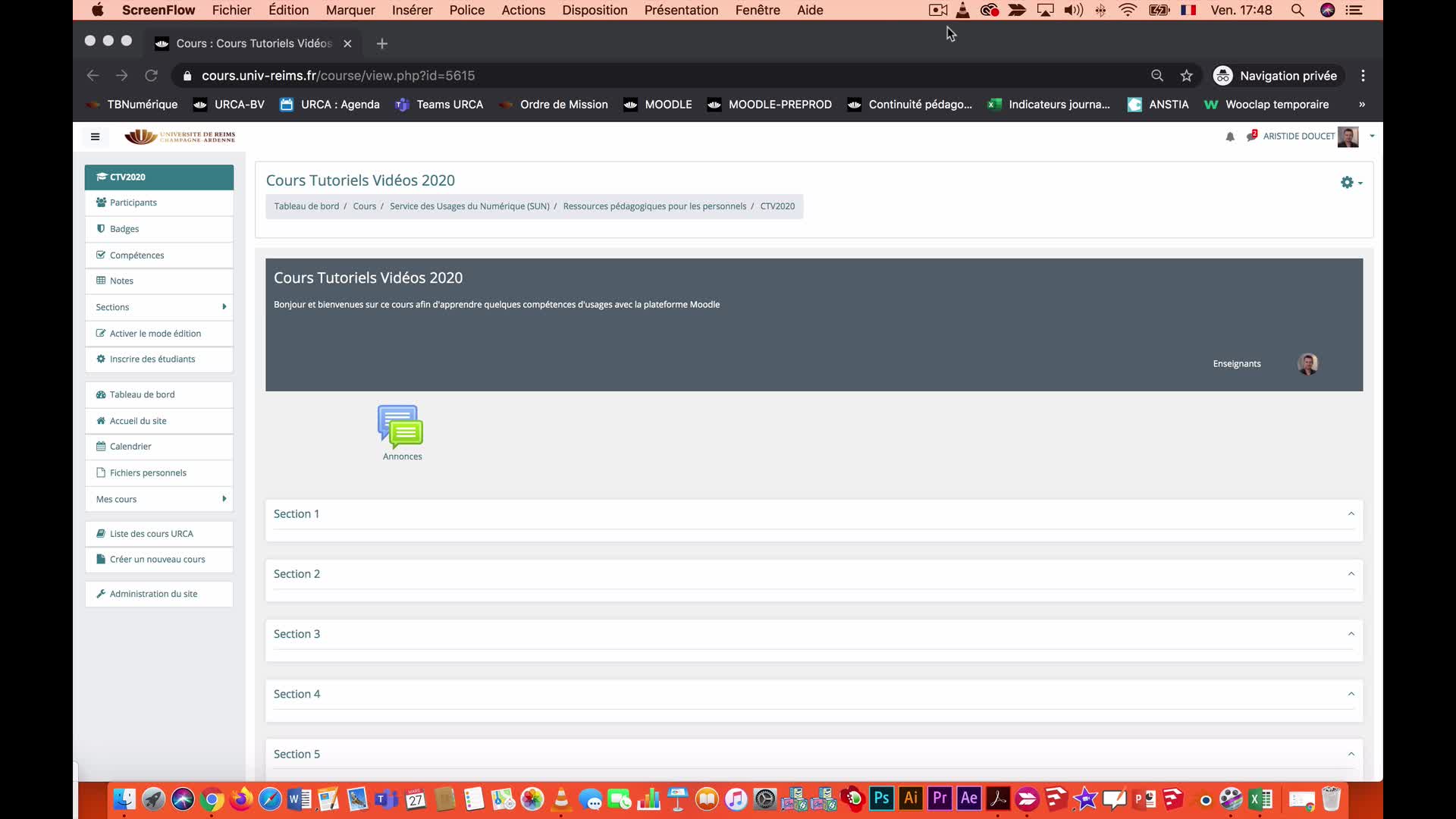Viewport: 1456px width, 819px height.
Task: Open Calendrier in the sidebar
Action: pos(159,447)
